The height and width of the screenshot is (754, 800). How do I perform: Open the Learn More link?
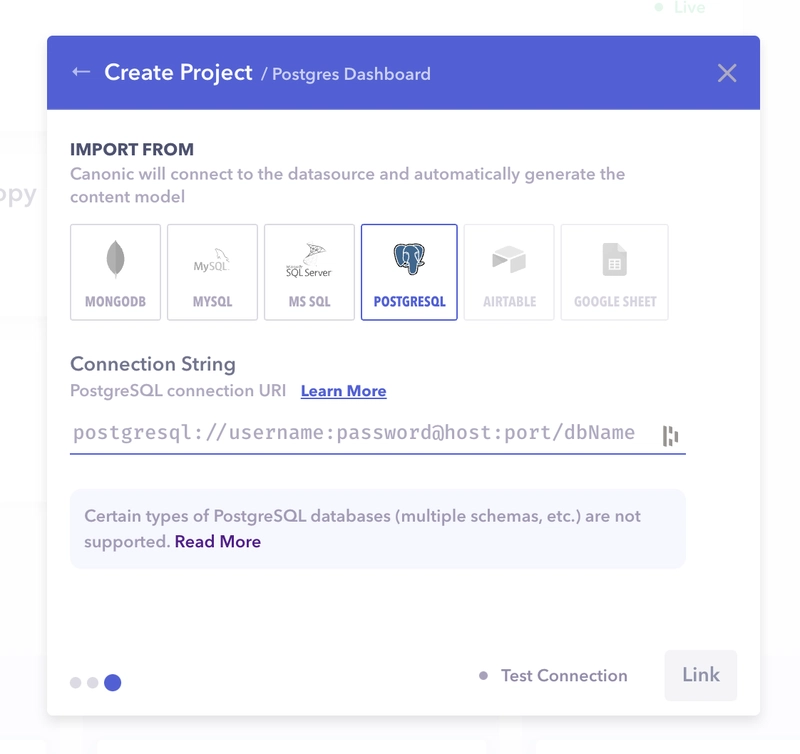coord(343,391)
